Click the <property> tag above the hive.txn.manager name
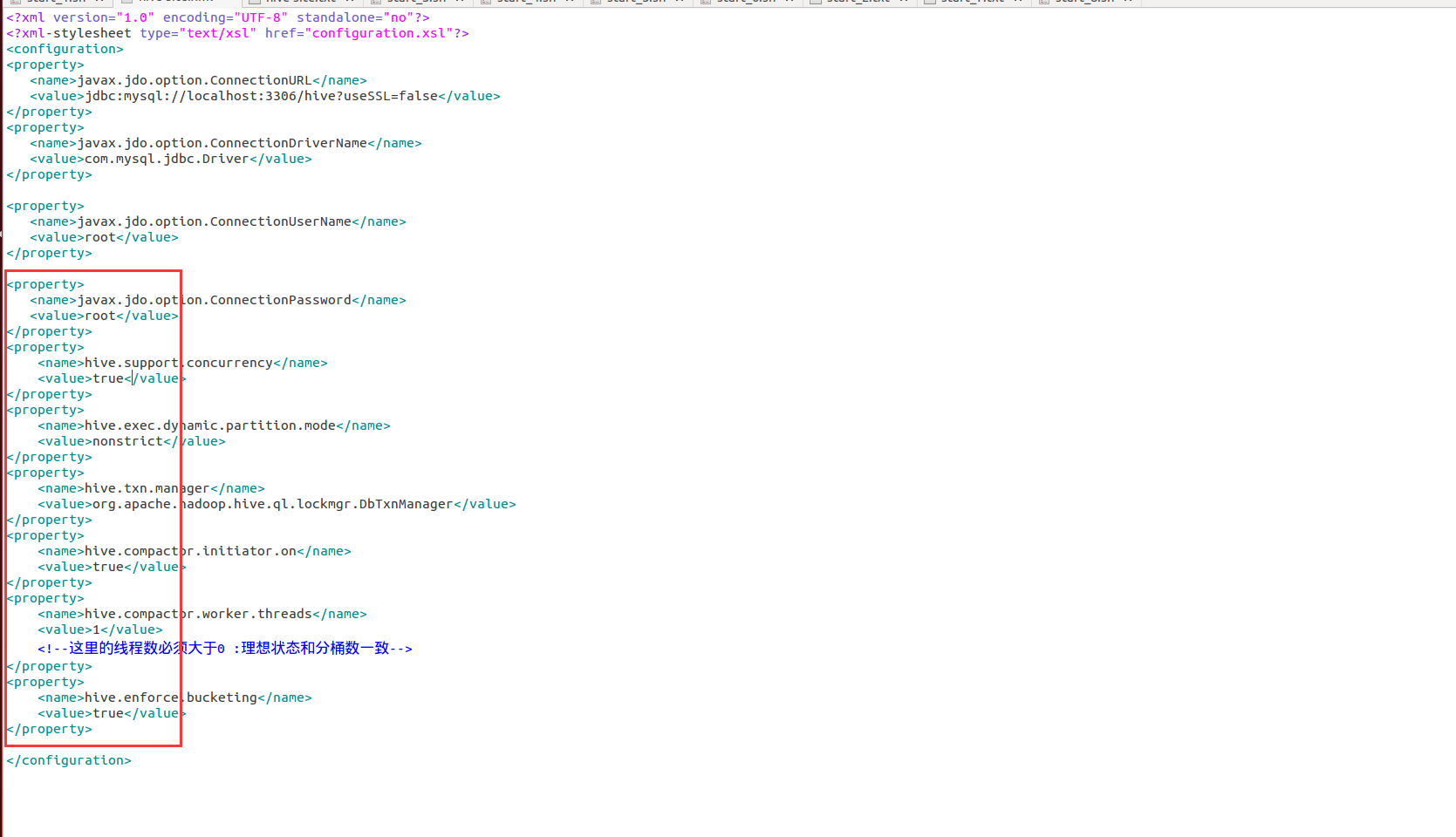 pos(45,473)
